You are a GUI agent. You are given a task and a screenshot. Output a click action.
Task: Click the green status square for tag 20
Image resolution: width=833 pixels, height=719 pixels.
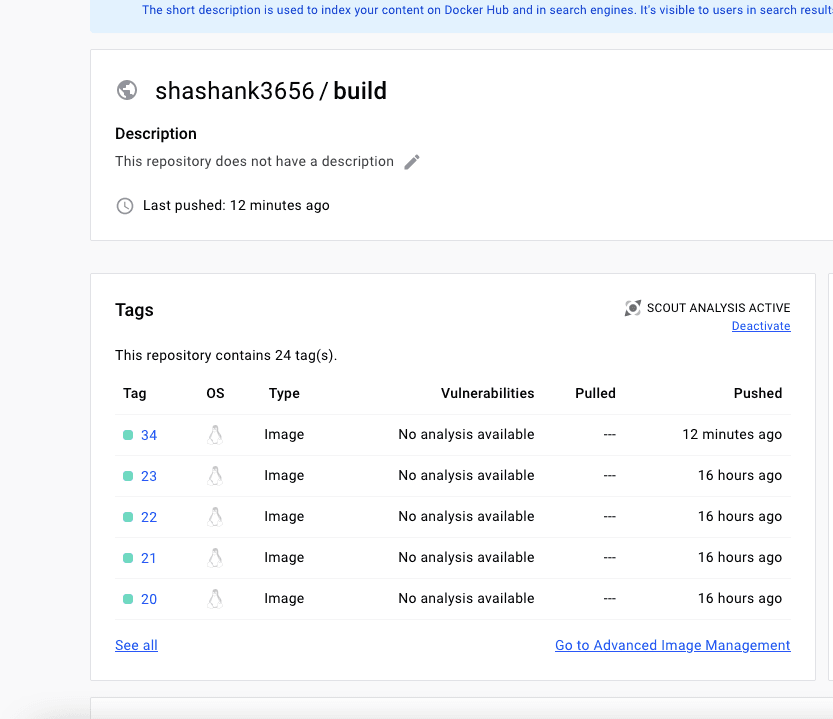click(x=128, y=599)
